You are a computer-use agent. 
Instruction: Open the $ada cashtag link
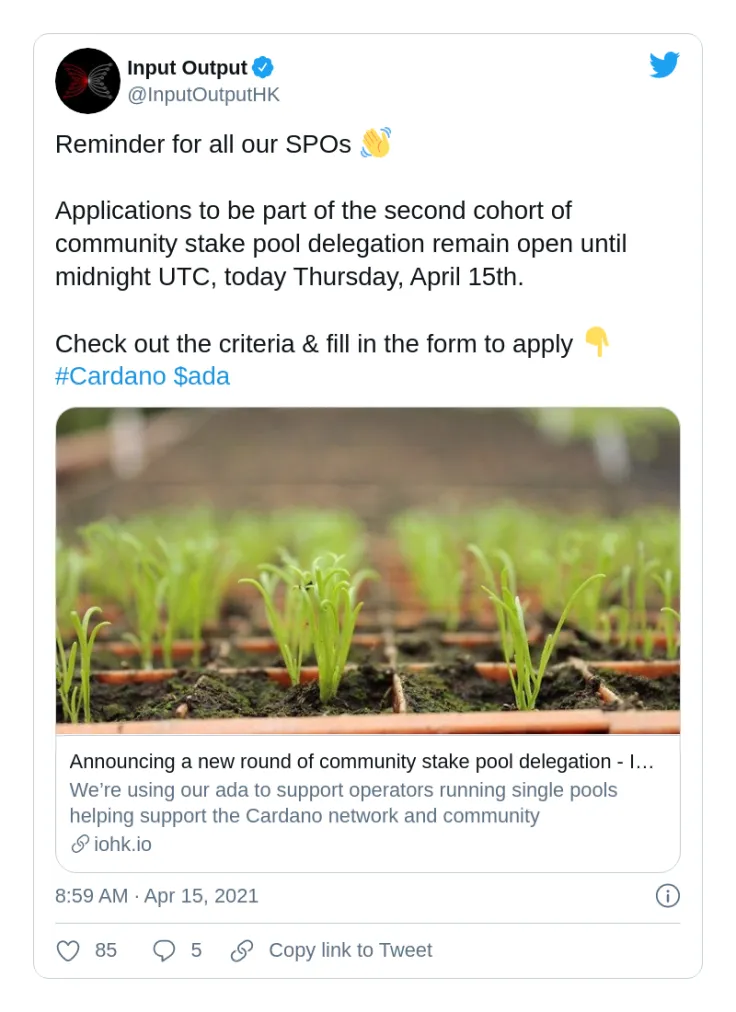(201, 377)
